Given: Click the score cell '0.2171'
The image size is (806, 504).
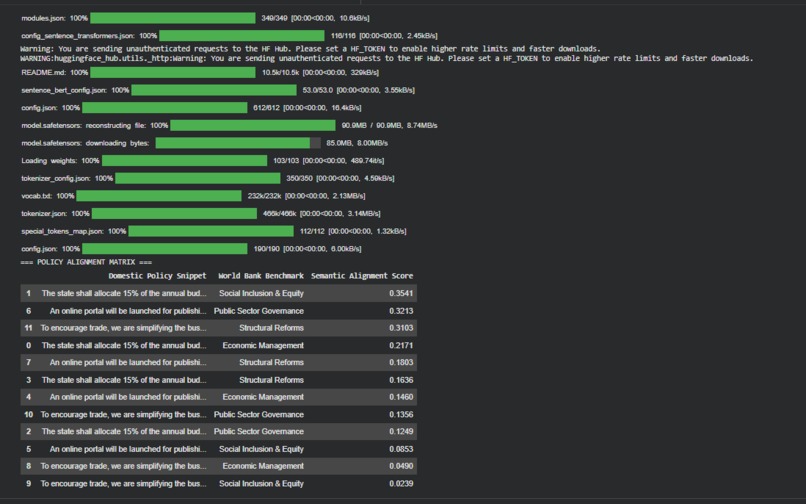Looking at the screenshot, I should tap(401, 346).
